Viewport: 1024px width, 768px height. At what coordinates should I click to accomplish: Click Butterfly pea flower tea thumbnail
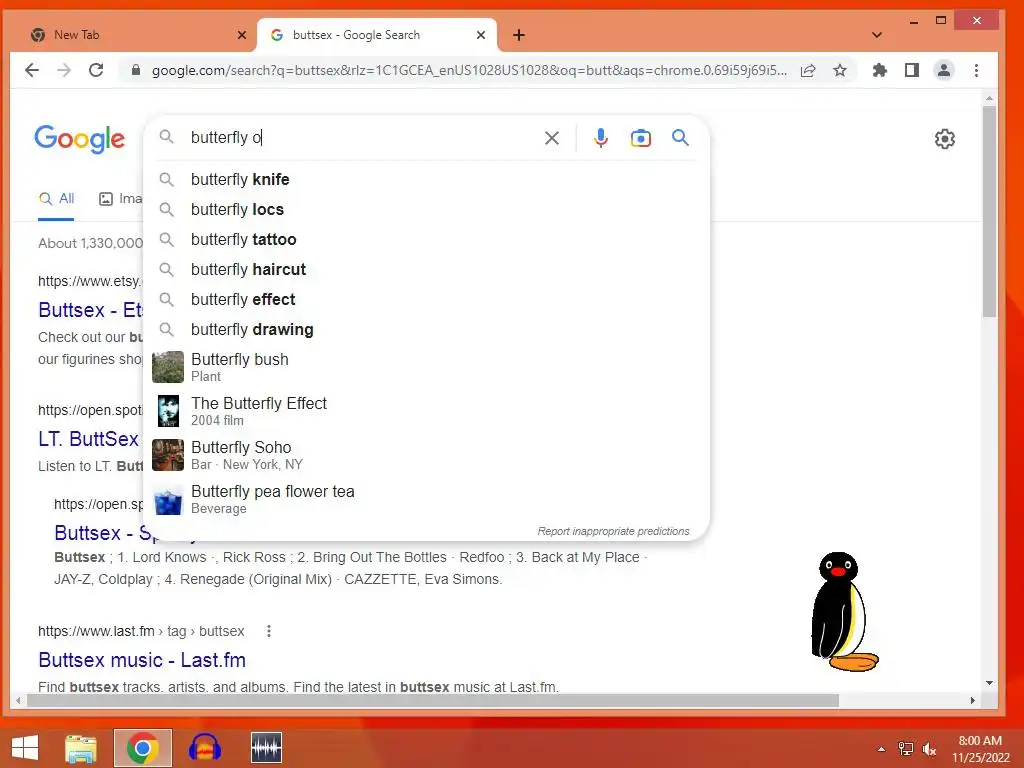[168, 500]
